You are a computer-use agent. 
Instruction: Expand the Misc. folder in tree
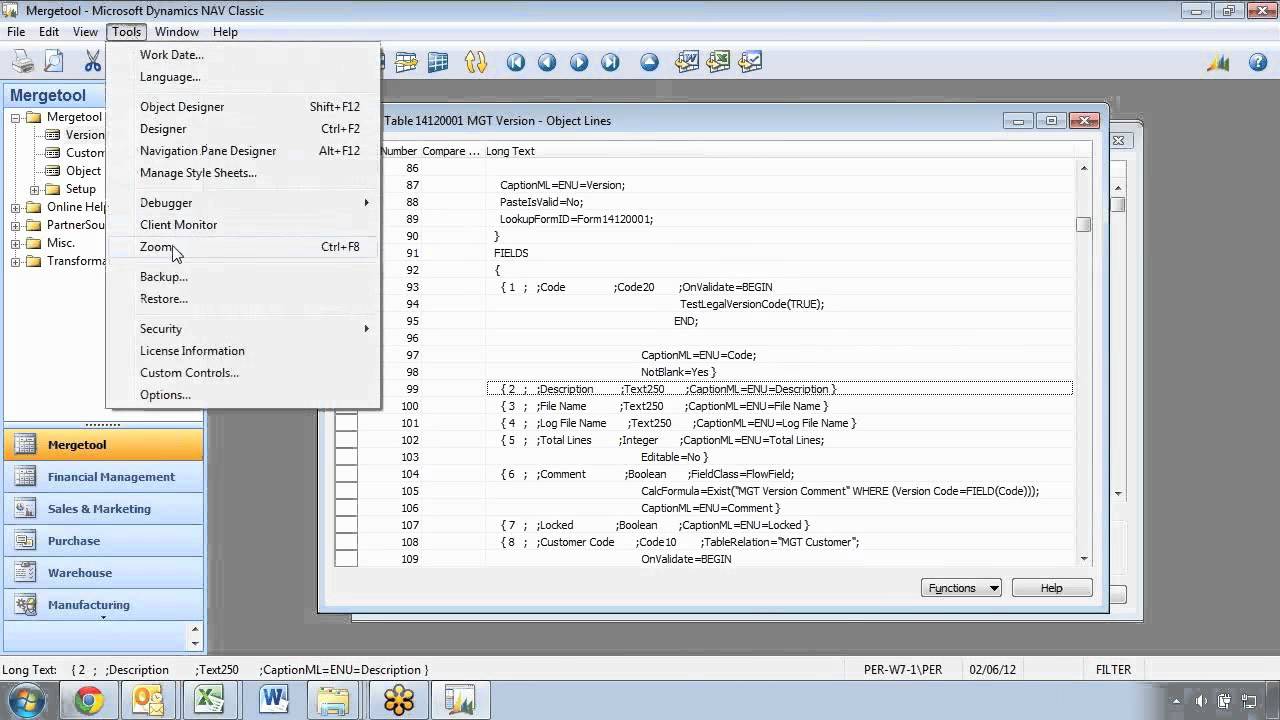[16, 244]
